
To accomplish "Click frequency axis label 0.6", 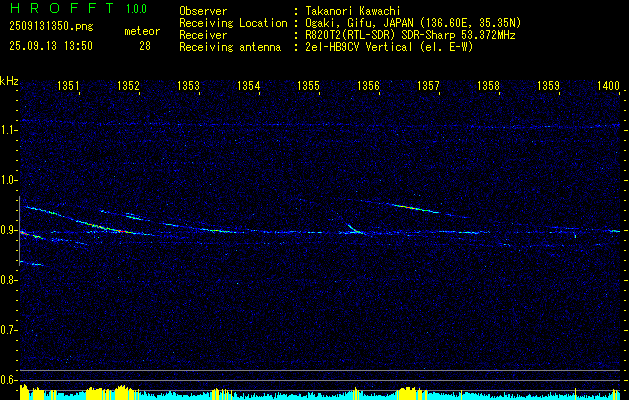I will tap(8, 380).
